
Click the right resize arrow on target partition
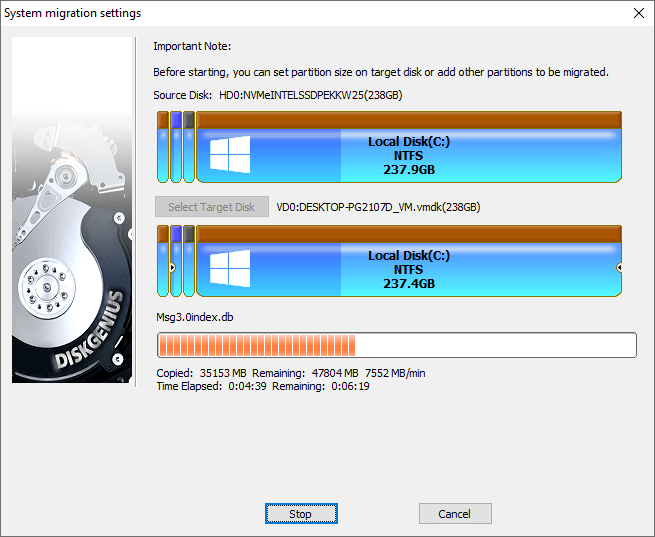click(x=619, y=268)
